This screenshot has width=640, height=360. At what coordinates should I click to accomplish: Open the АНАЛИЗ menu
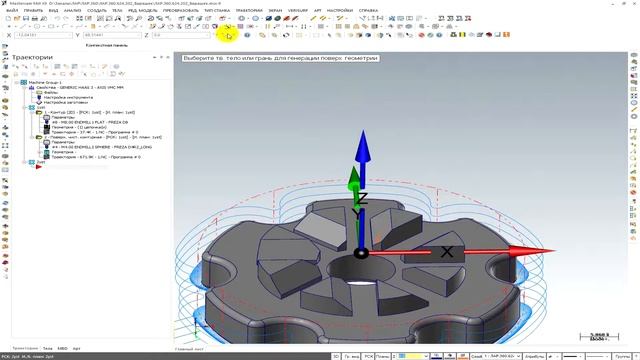(73, 11)
